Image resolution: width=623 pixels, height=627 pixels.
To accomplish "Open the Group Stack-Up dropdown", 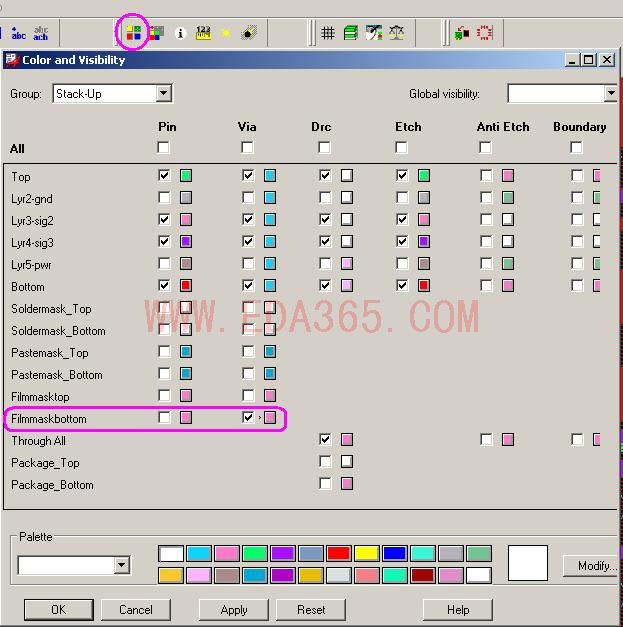I will point(163,94).
